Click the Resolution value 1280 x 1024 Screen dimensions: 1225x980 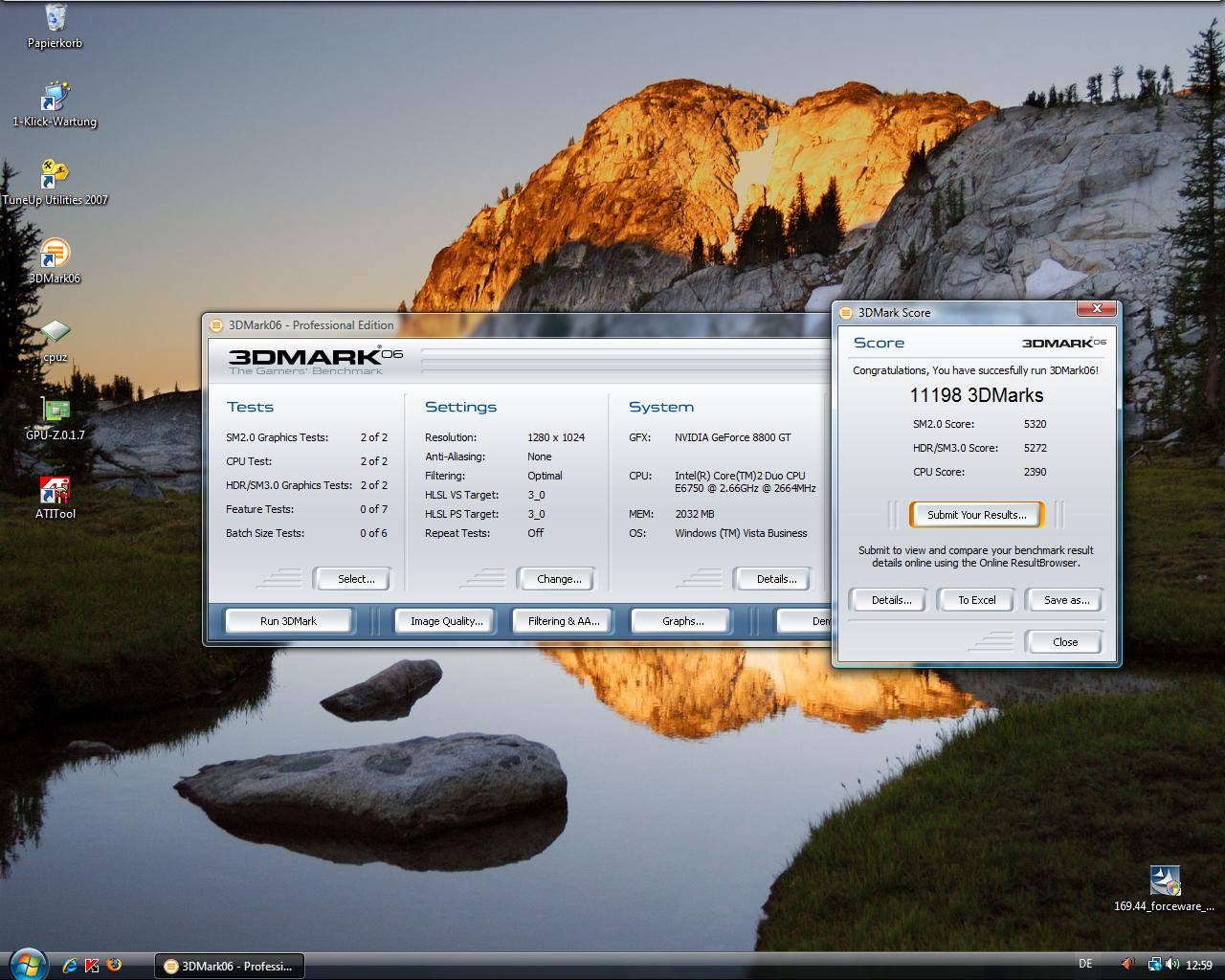pyautogui.click(x=556, y=437)
